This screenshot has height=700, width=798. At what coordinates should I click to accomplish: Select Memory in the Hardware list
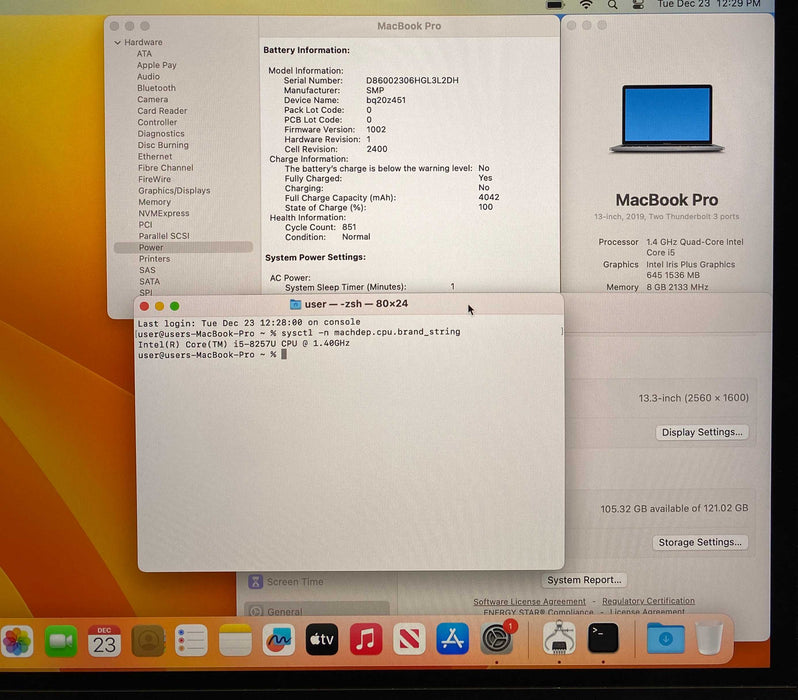click(x=155, y=202)
